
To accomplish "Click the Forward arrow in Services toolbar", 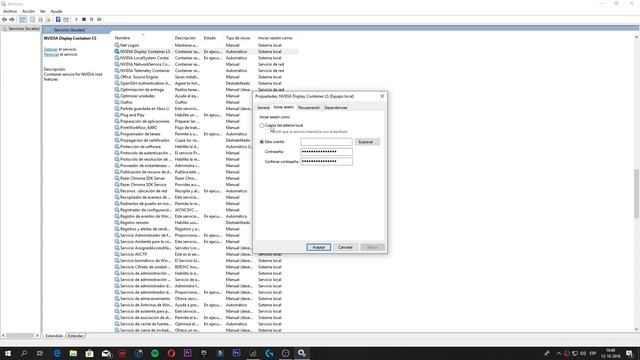I will [12, 20].
